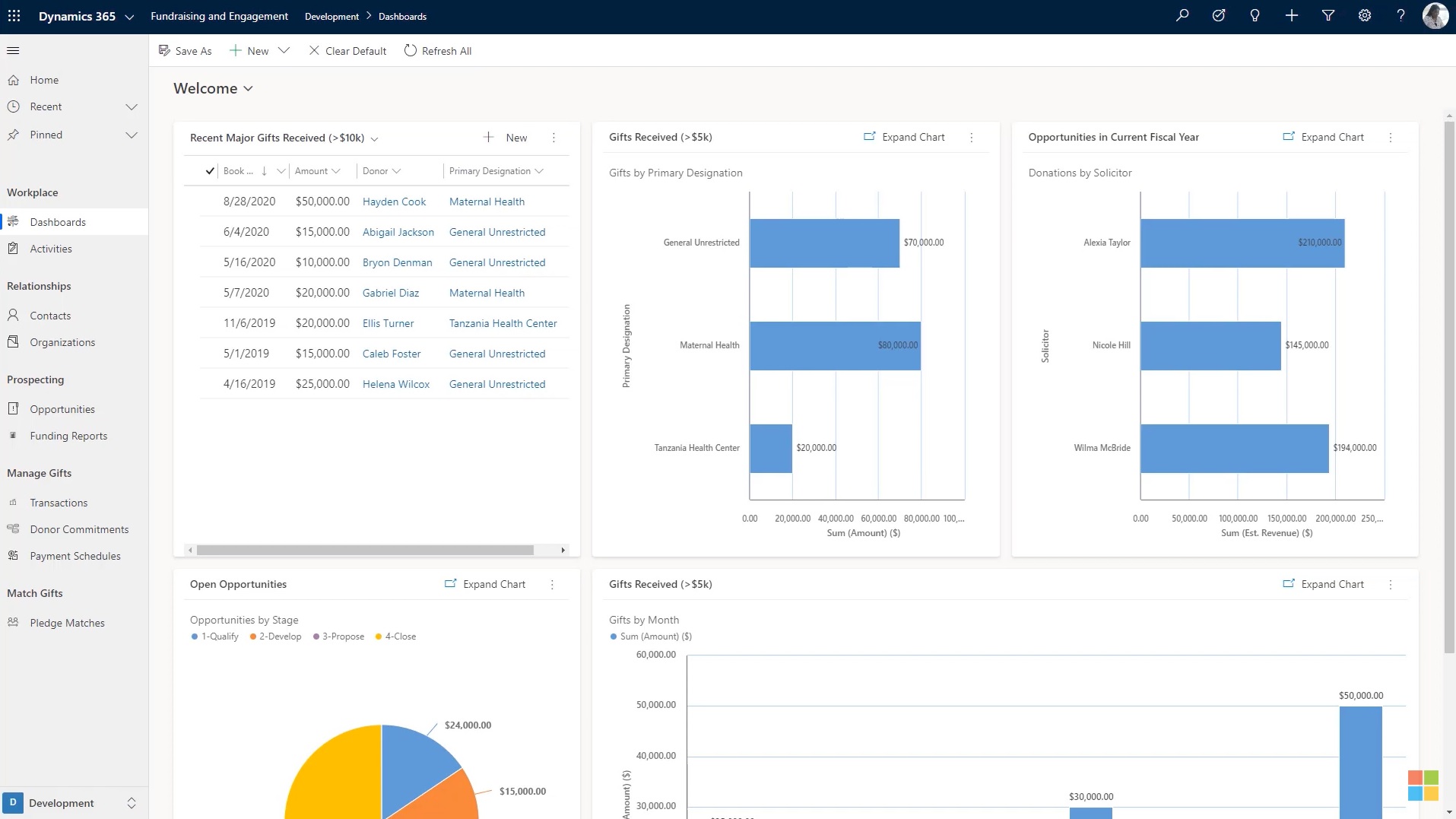Go to Transactions under Manage Gifts

[x=59, y=503]
